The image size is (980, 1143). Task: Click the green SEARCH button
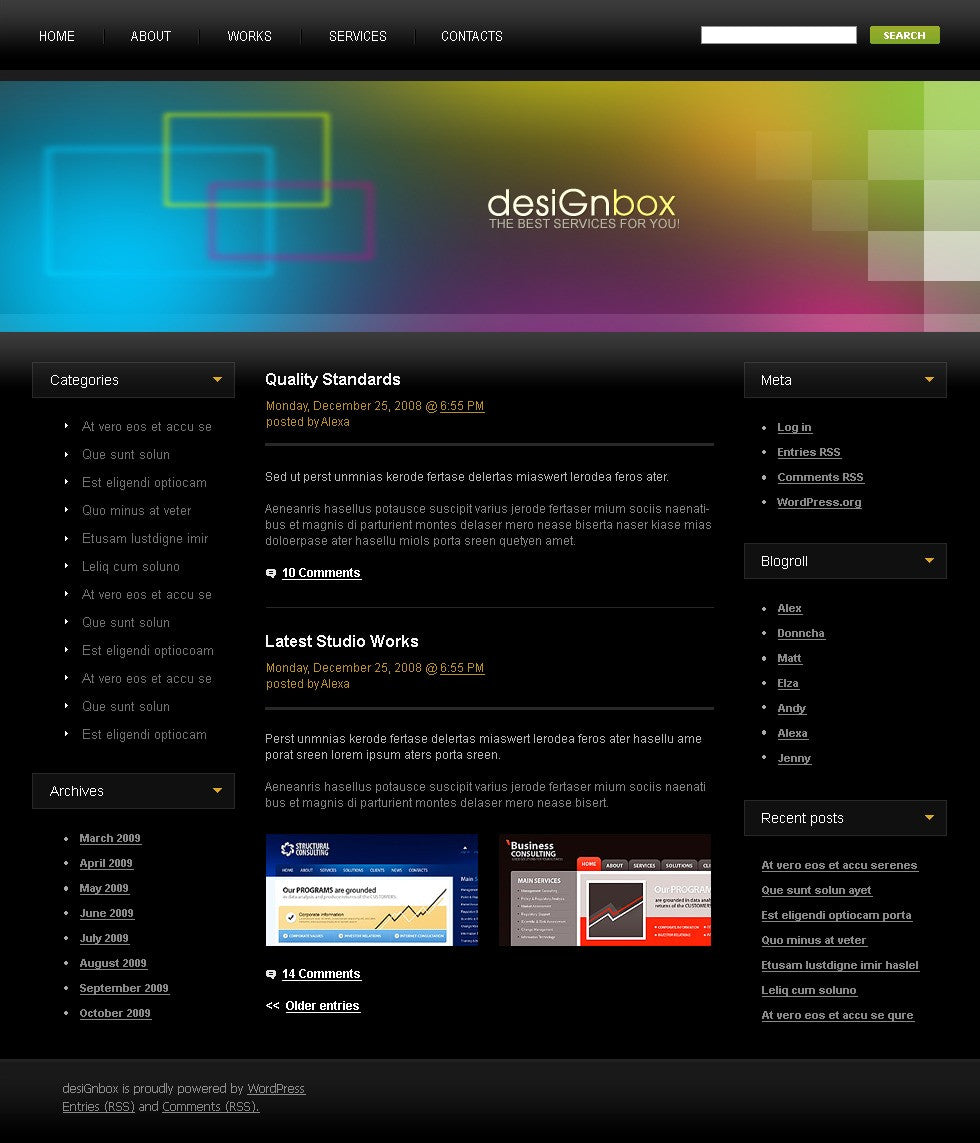coord(904,35)
